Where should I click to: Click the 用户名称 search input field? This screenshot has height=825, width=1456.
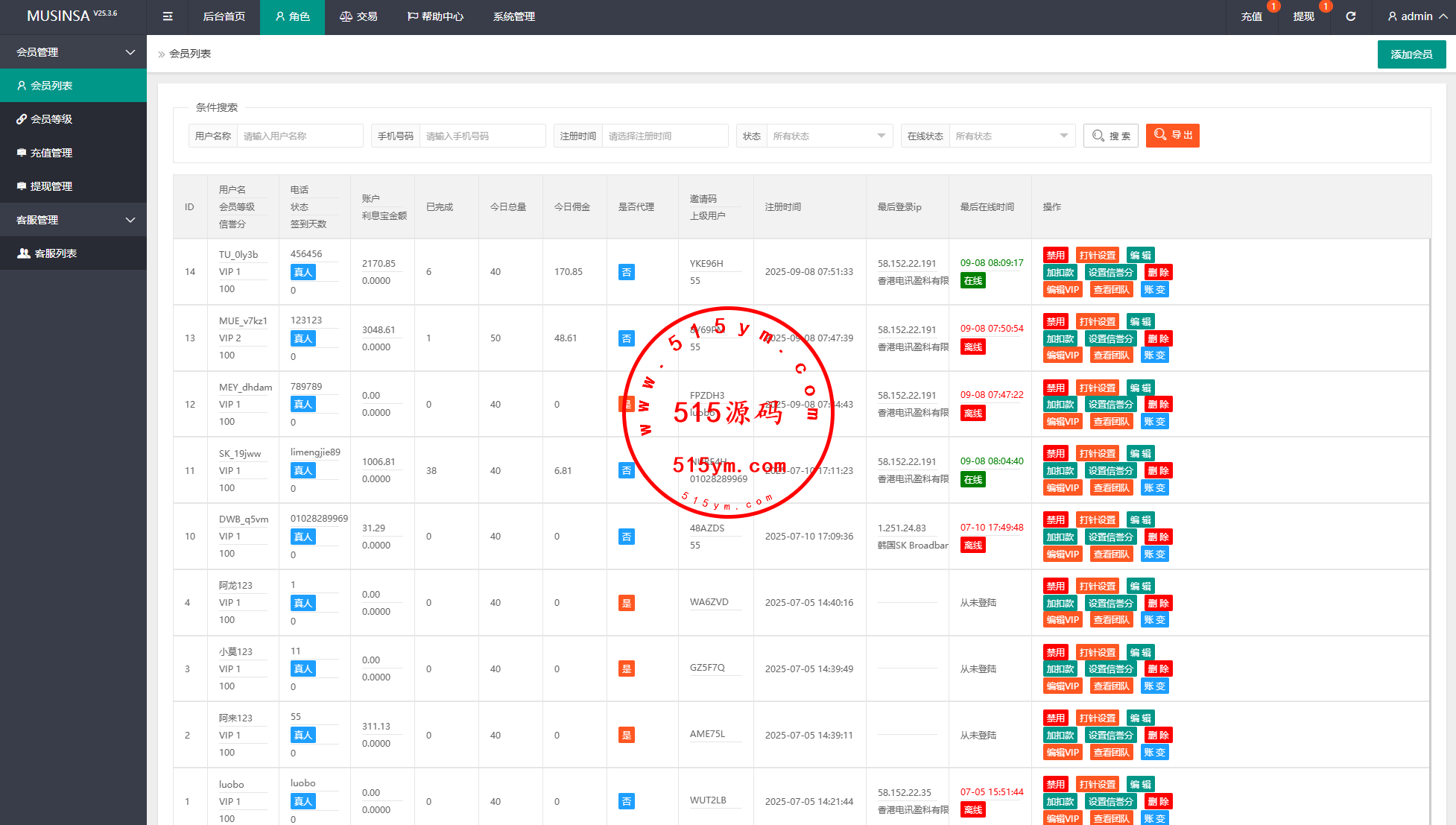click(x=299, y=136)
